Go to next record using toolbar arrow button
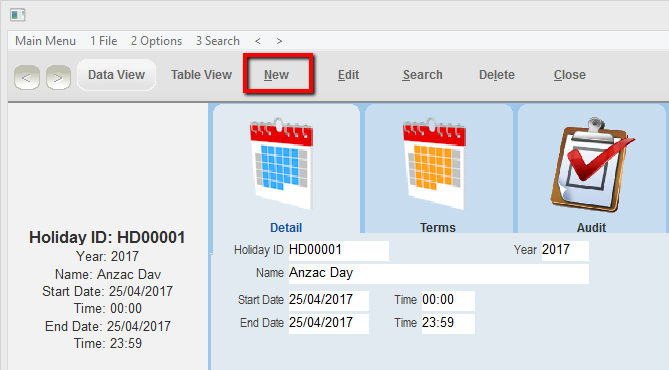669x370 pixels. tap(58, 78)
